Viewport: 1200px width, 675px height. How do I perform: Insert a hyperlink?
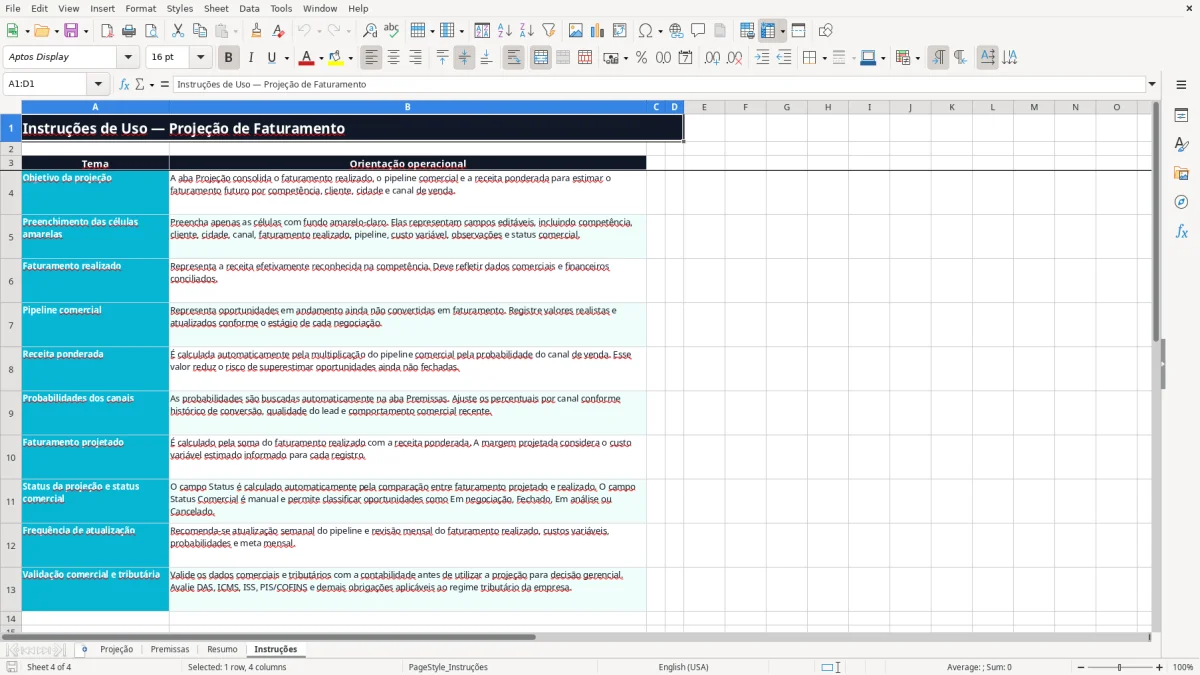pos(676,31)
